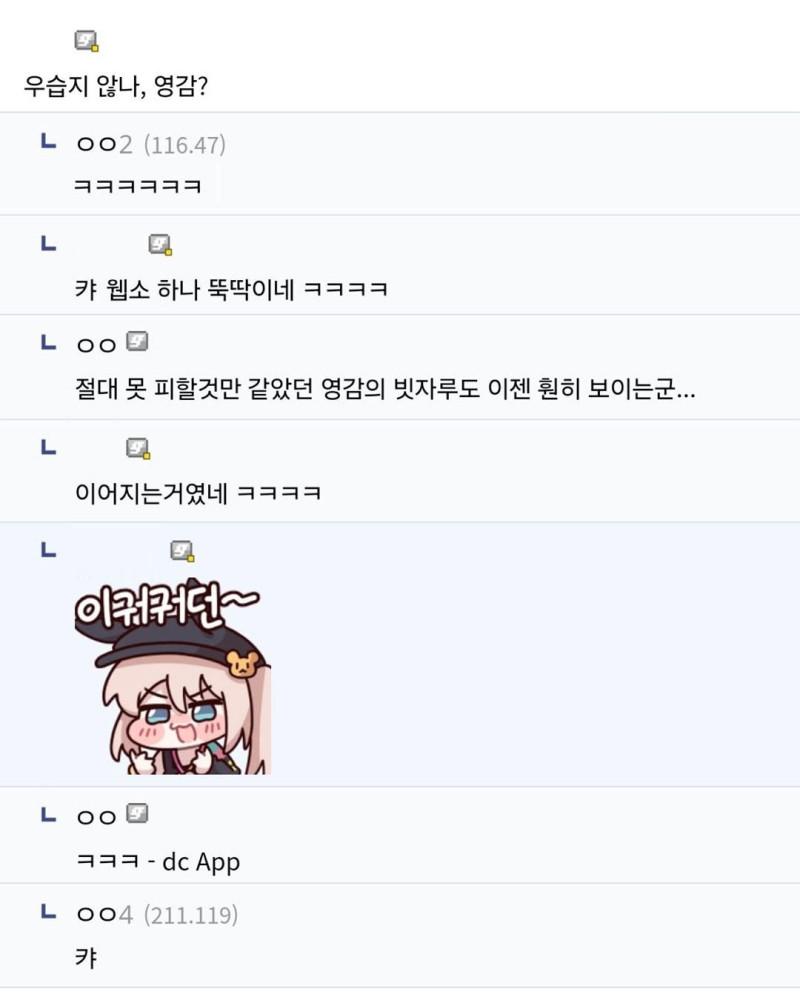This screenshot has width=800, height=1000.
Task: Click the 'ㅋㅋㅋㅋㅋㅋ' reply by ㅇㅇ2
Action: pyautogui.click(x=138, y=186)
